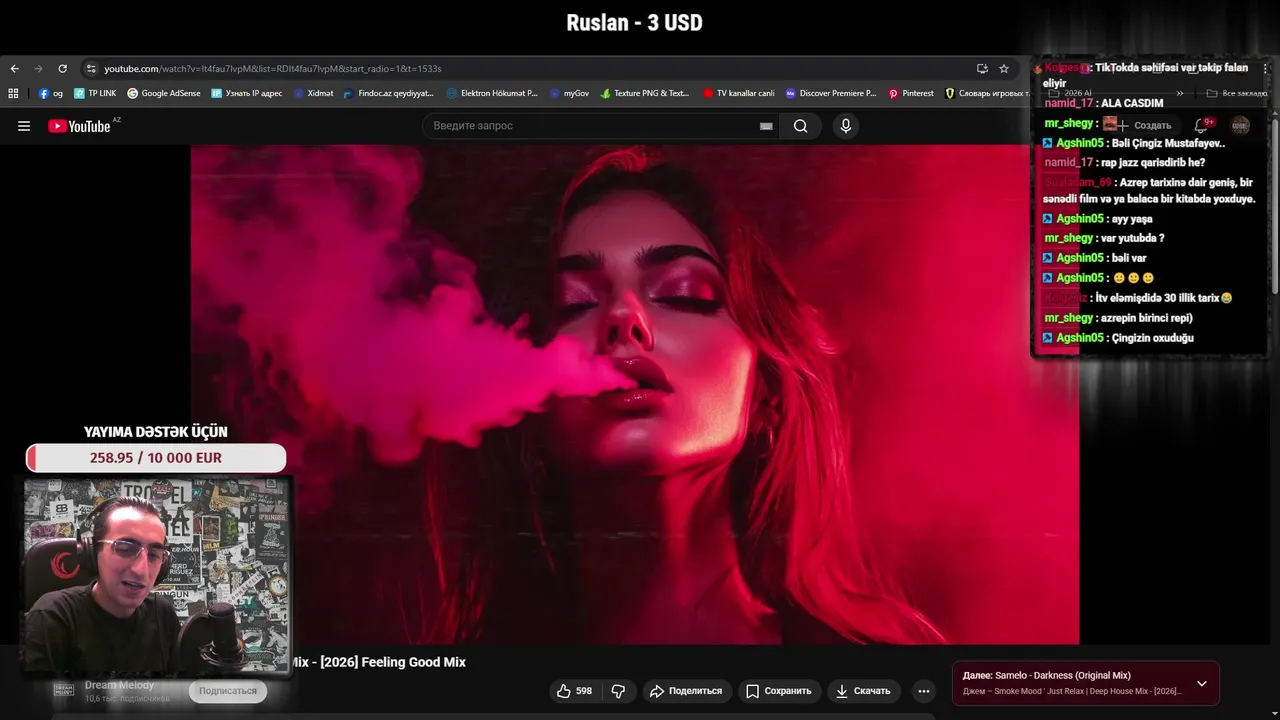Click the install app icon in address bar
Viewport: 1280px width, 720px height.
click(x=982, y=69)
